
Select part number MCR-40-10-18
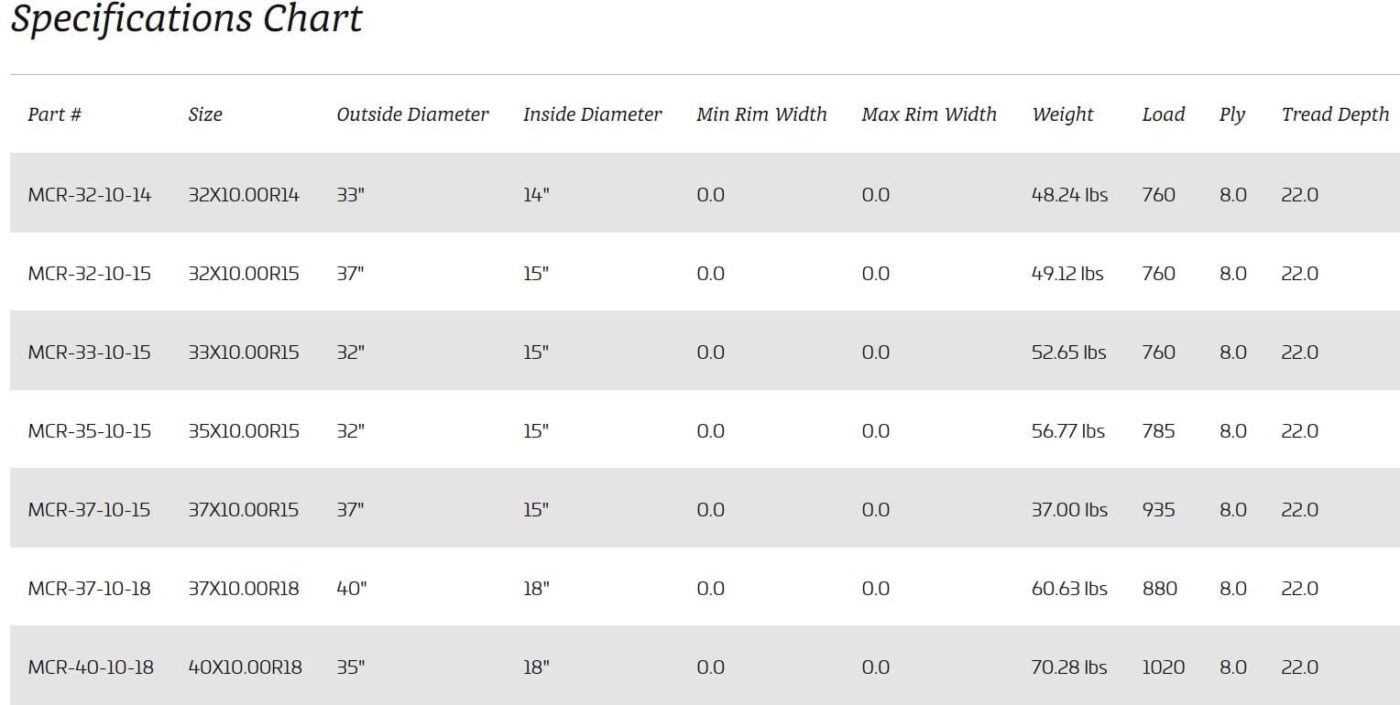[x=91, y=667]
